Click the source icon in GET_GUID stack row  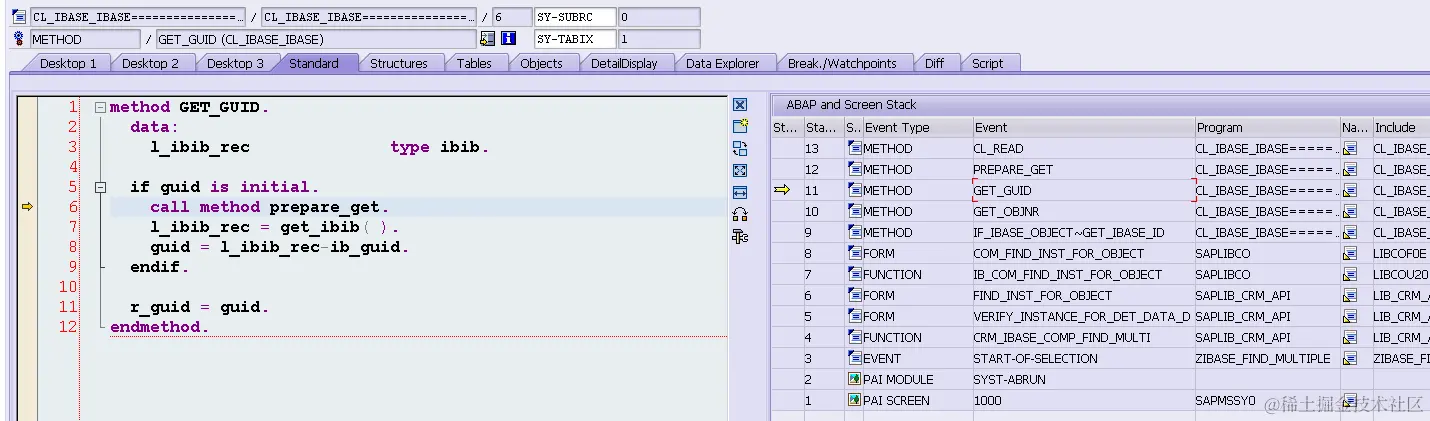pyautogui.click(x=854, y=190)
